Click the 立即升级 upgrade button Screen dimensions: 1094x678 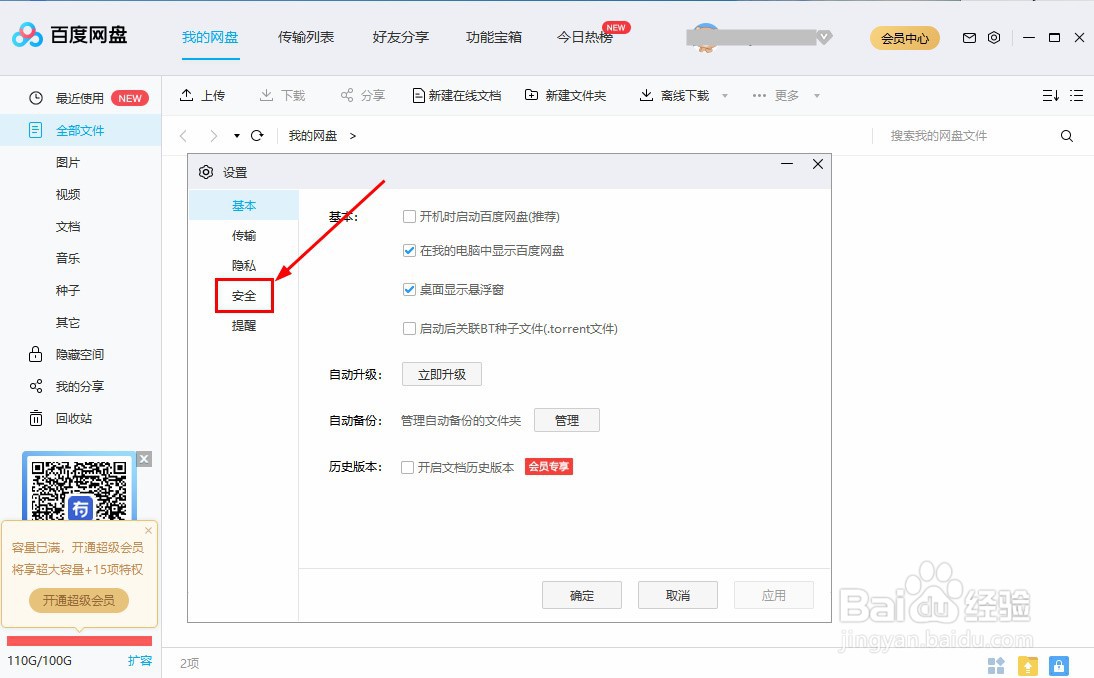pos(441,373)
